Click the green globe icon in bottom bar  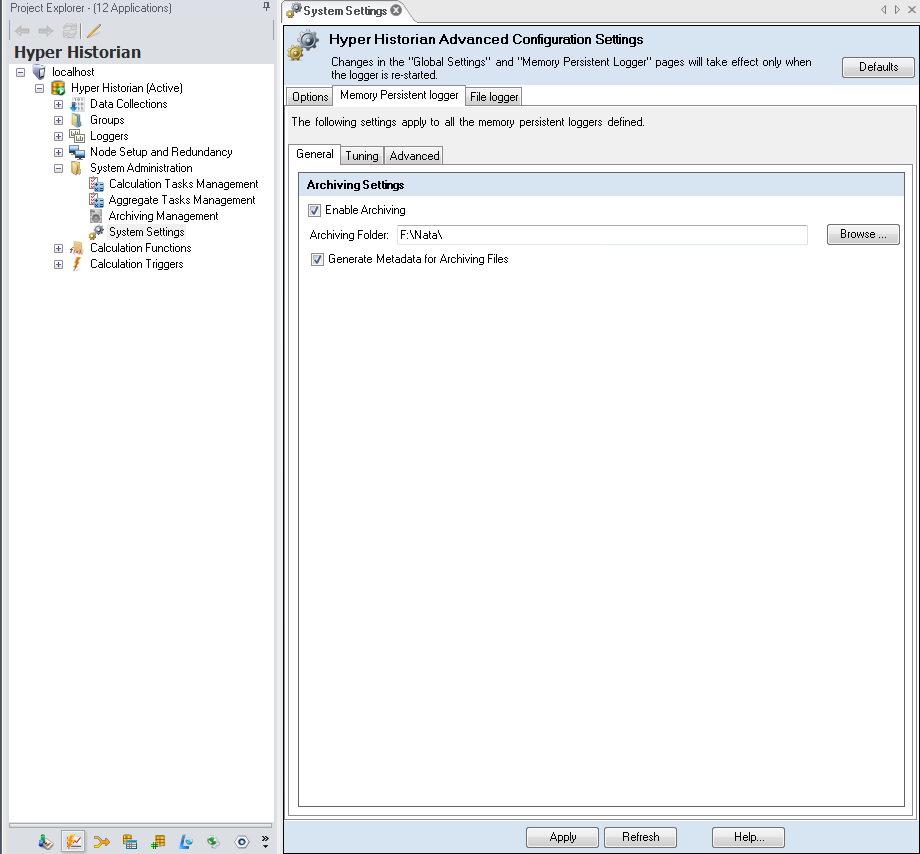point(213,842)
